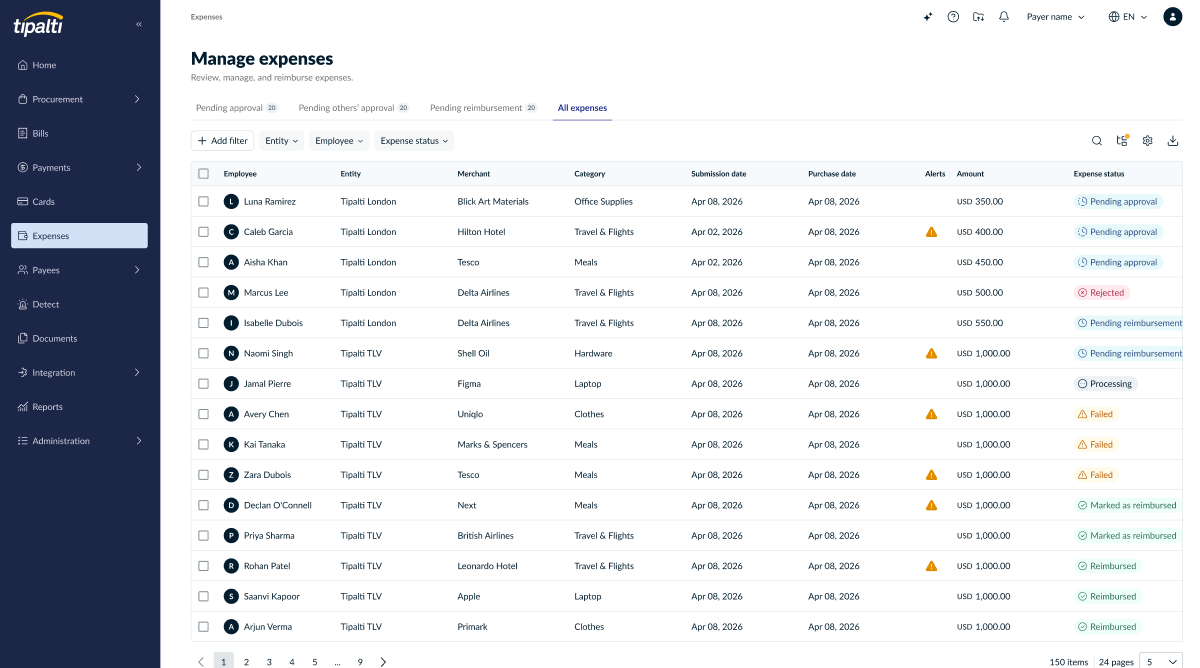Click the alert warning icon for Avery Chen
The image size is (1200, 668).
pos(931,414)
